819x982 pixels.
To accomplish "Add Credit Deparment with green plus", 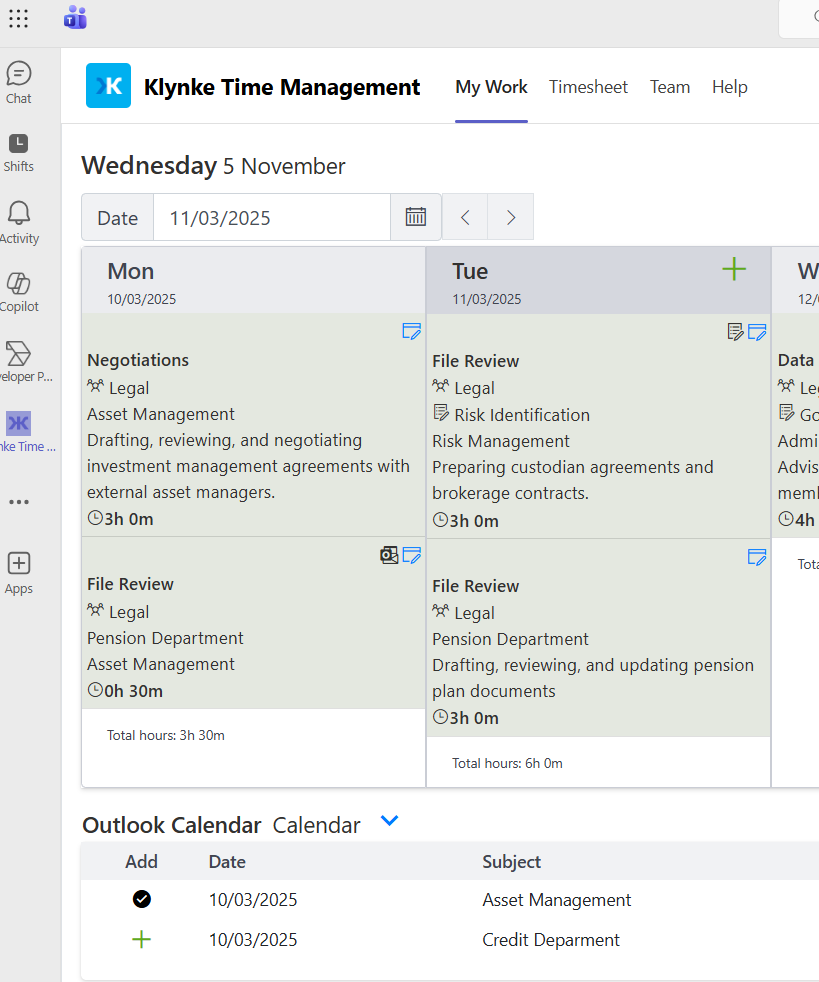I will (x=141, y=939).
